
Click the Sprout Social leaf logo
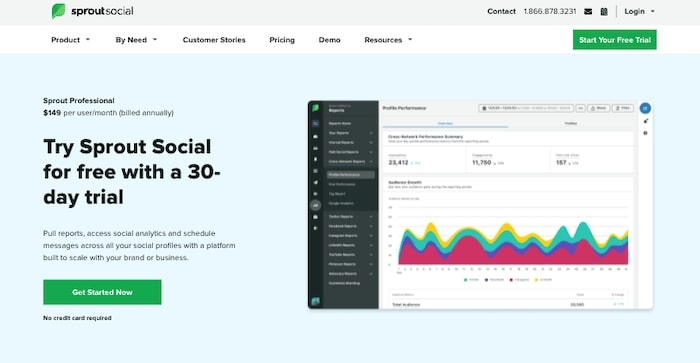pyautogui.click(x=58, y=11)
